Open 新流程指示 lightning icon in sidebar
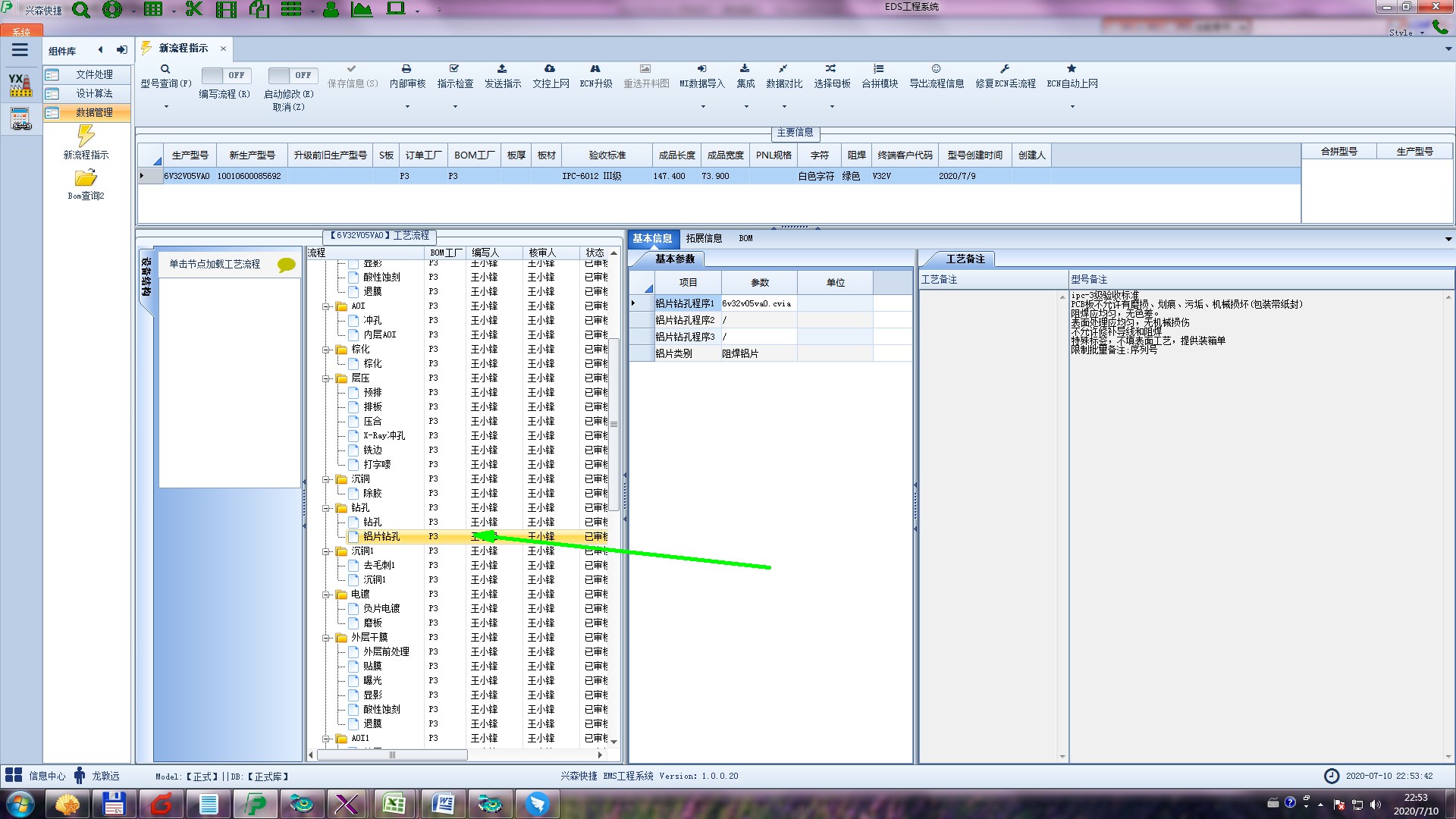1456x819 pixels. [86, 136]
